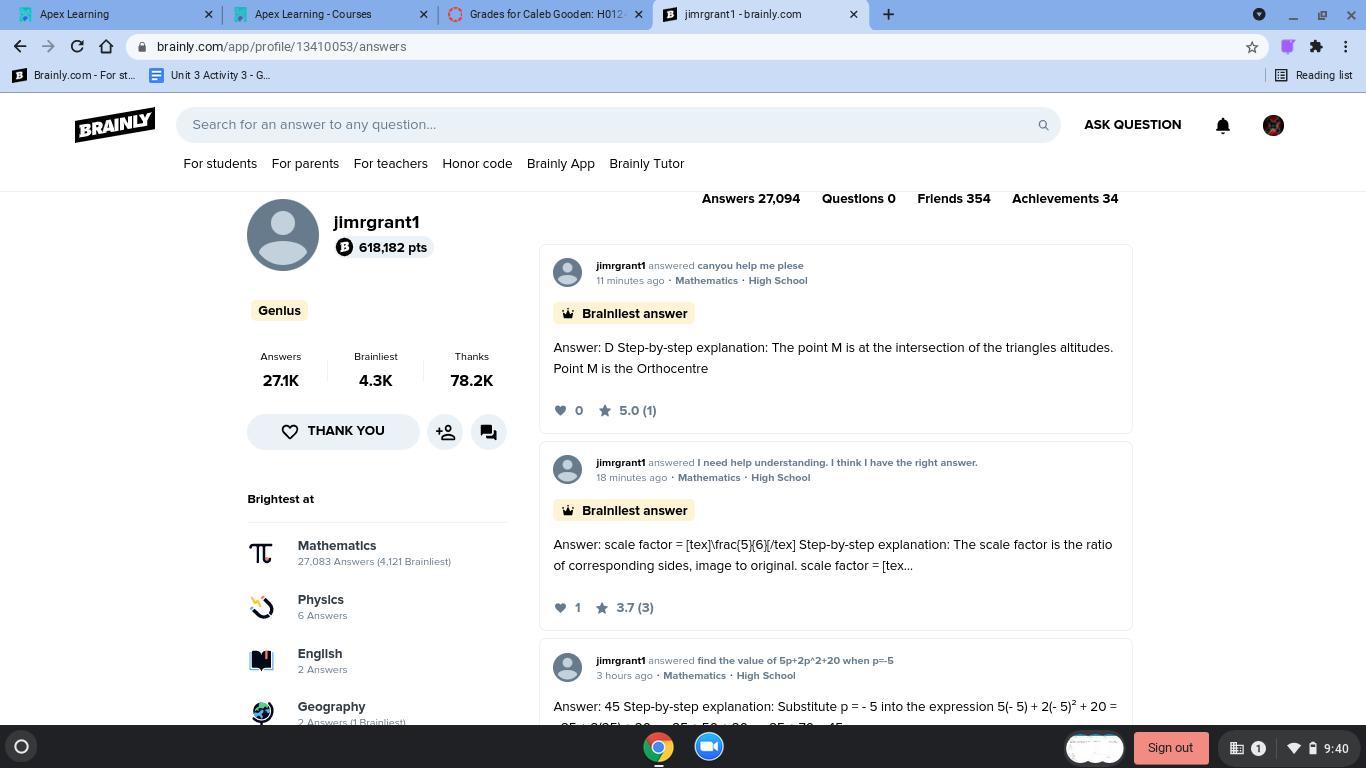Viewport: 1366px width, 768px height.
Task: Open the Reading list
Action: [1314, 75]
